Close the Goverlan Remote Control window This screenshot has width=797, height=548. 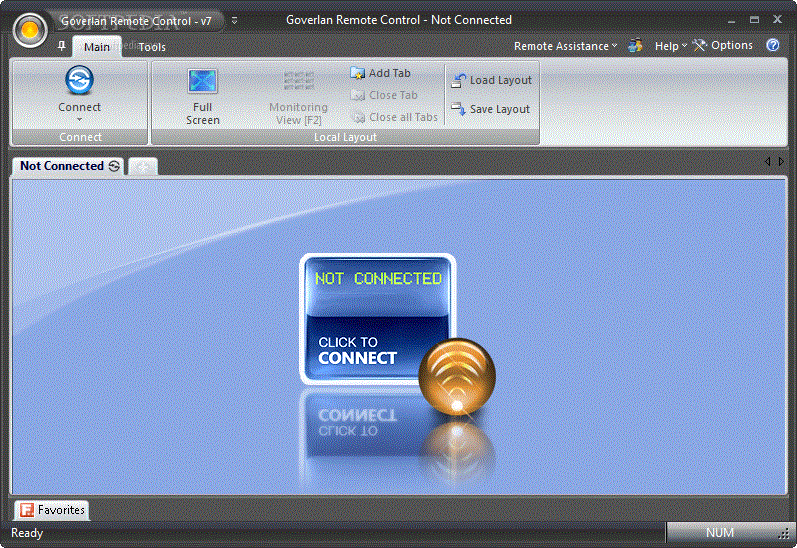[x=777, y=19]
